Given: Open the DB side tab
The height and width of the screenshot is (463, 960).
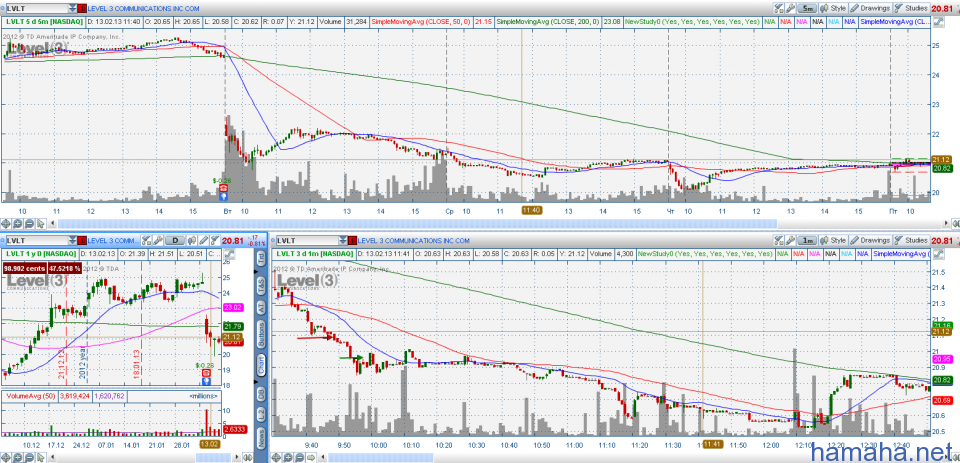Looking at the screenshot, I should pyautogui.click(x=261, y=394).
